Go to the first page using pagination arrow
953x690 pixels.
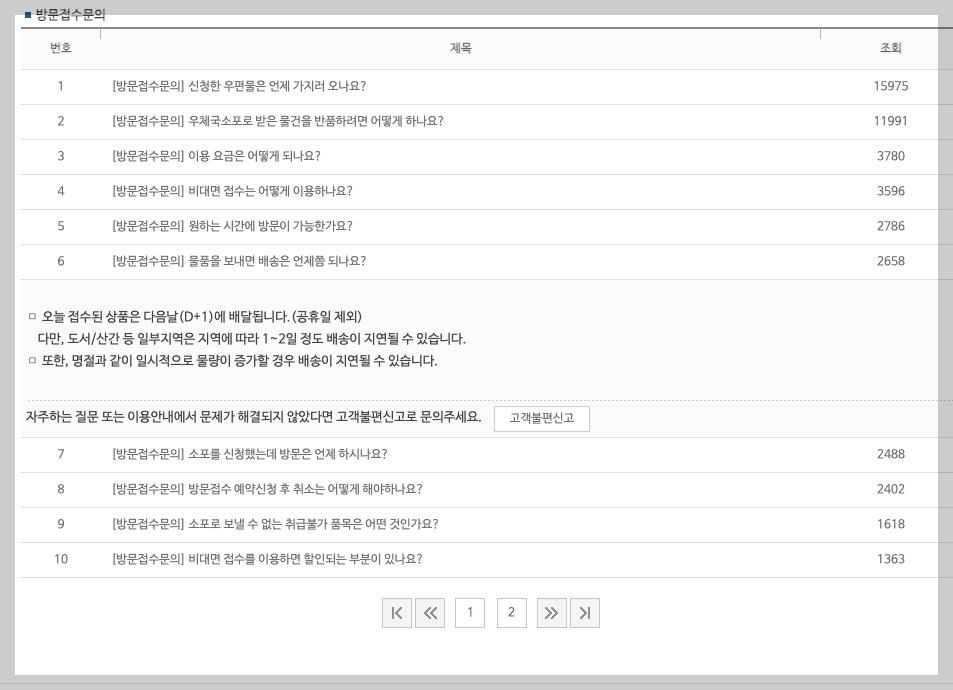[396, 612]
